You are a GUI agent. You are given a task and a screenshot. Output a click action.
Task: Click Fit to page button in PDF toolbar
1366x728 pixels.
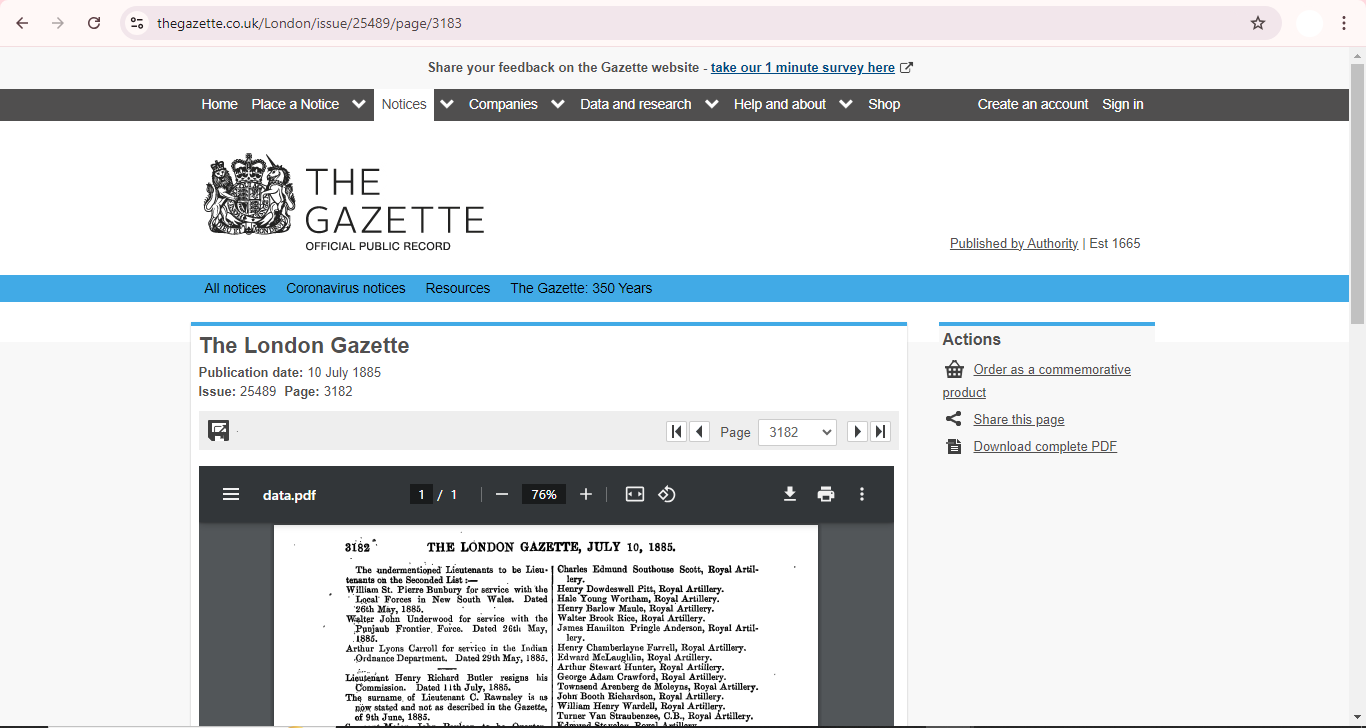tap(635, 494)
